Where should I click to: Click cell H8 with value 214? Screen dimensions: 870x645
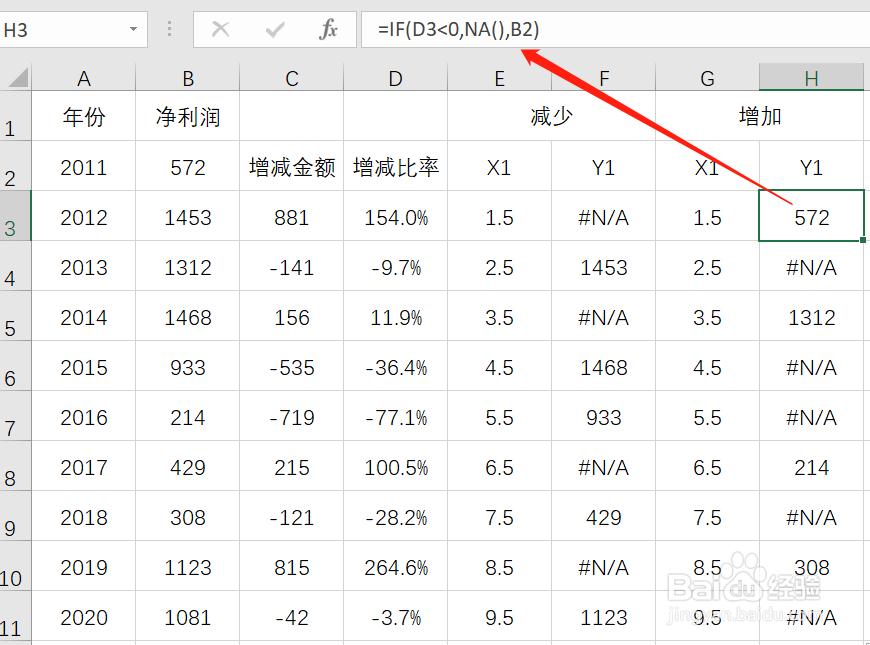[811, 467]
